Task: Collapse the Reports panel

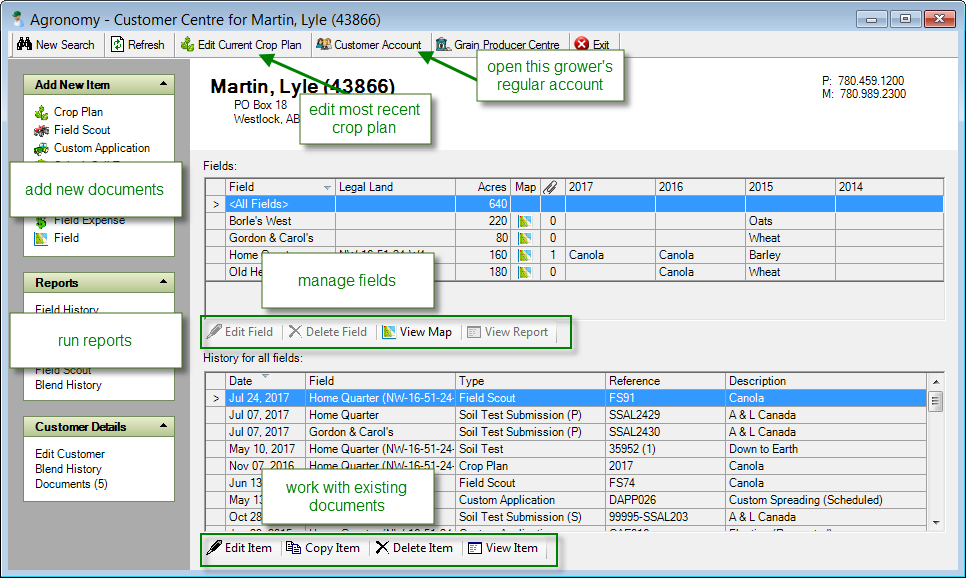Action: (163, 282)
